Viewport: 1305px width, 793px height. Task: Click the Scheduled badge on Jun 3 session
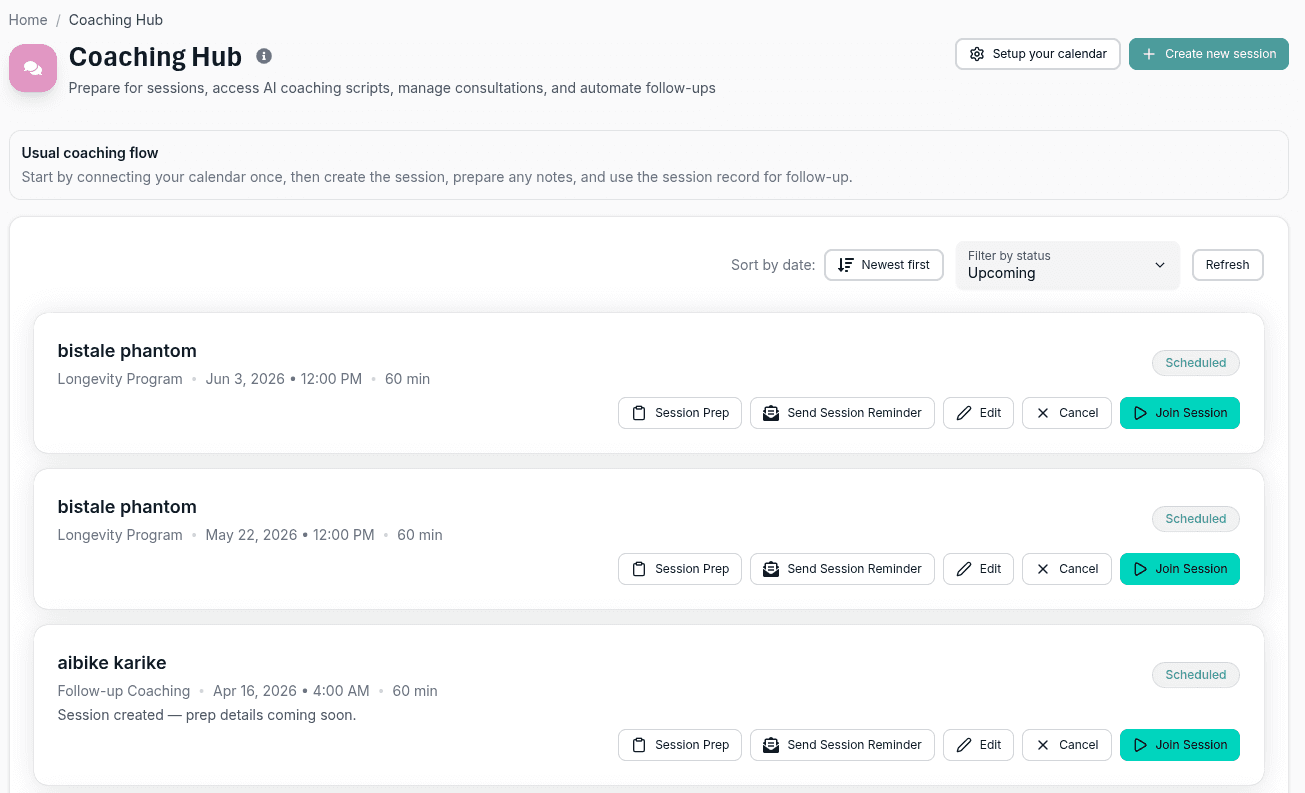[1195, 363]
